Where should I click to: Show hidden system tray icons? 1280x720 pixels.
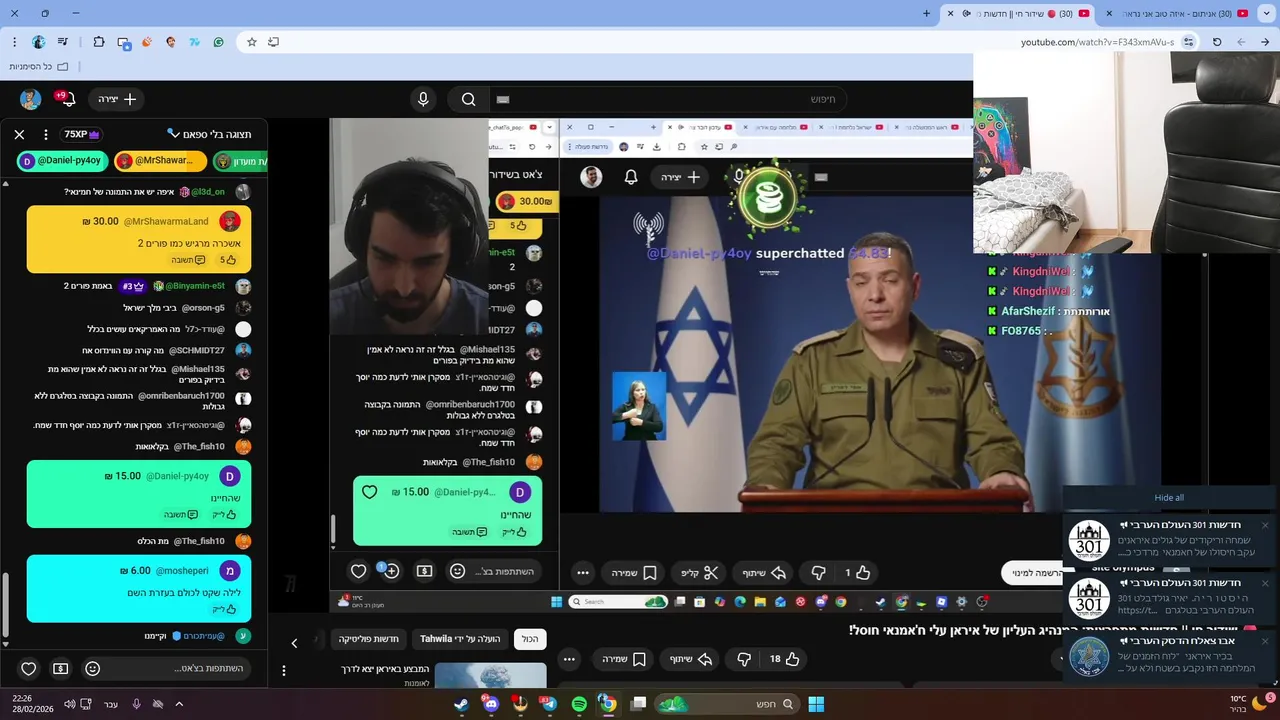tap(179, 704)
